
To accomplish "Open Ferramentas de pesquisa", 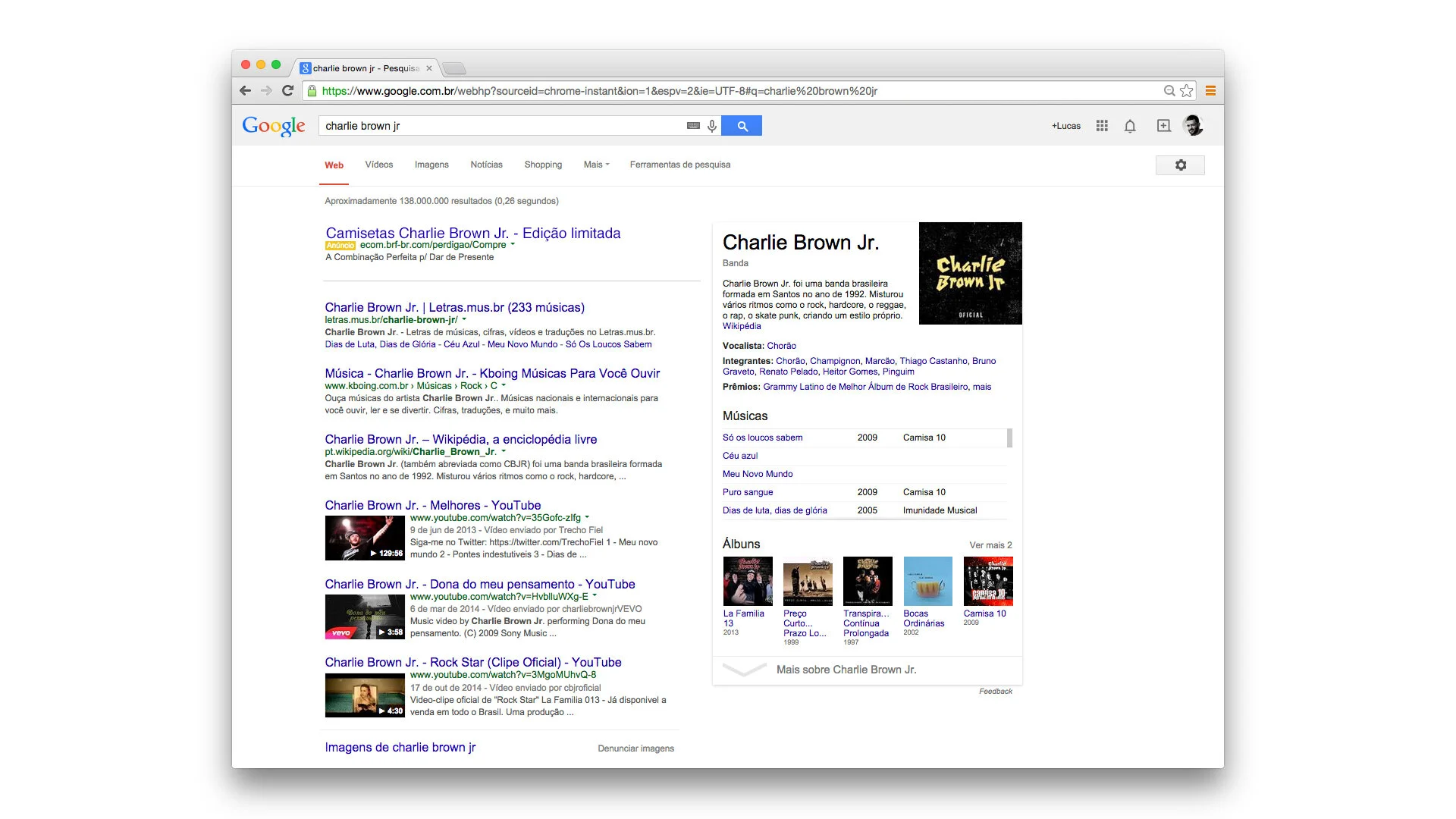I will tap(680, 165).
